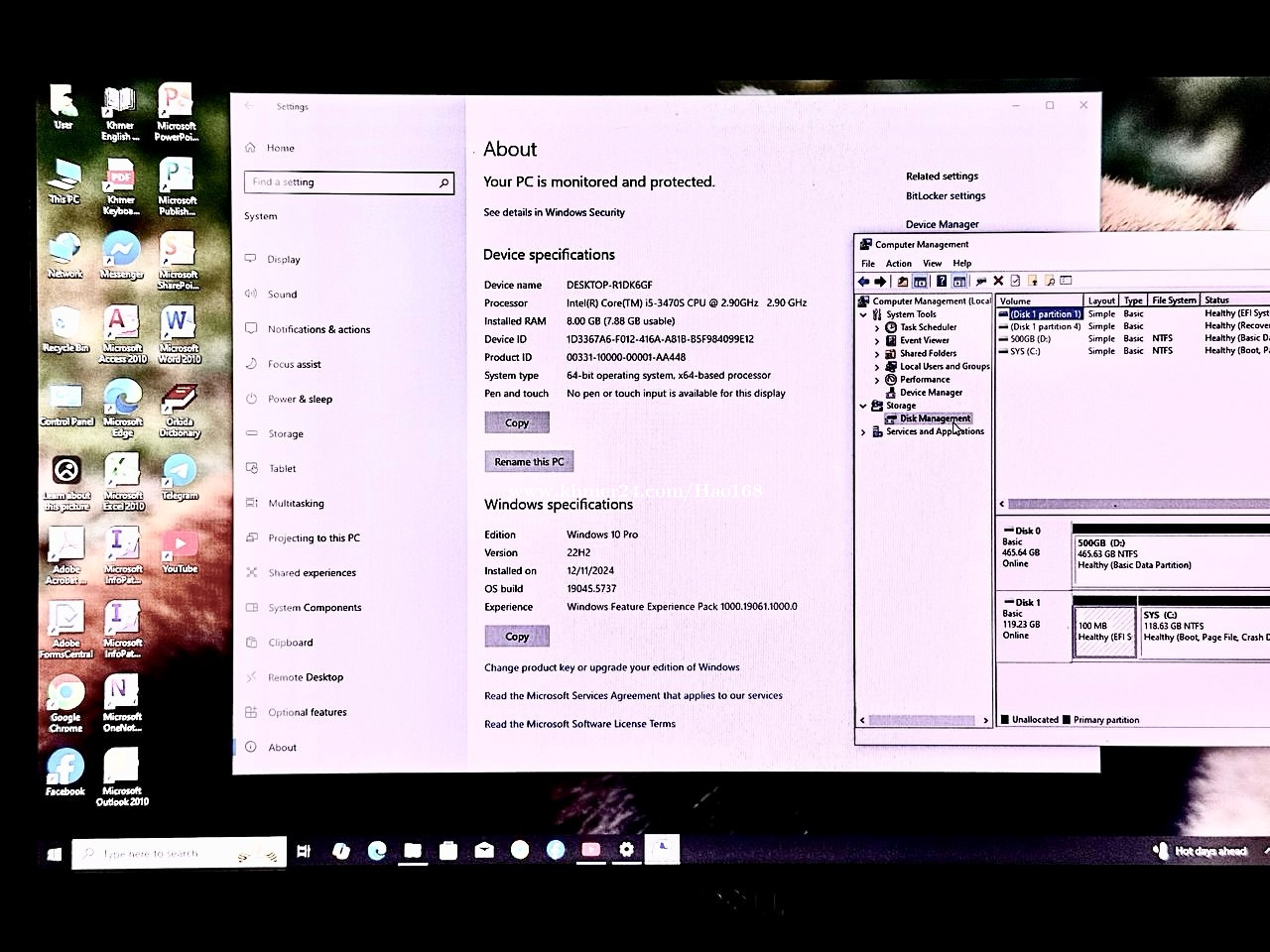The height and width of the screenshot is (952, 1270).
Task: Open System Components settings
Action: [x=315, y=607]
